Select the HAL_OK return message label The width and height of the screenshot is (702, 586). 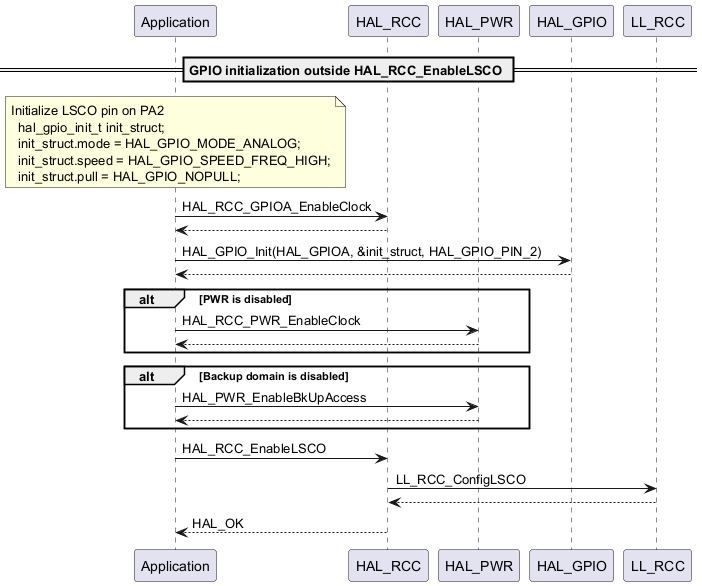(217, 523)
